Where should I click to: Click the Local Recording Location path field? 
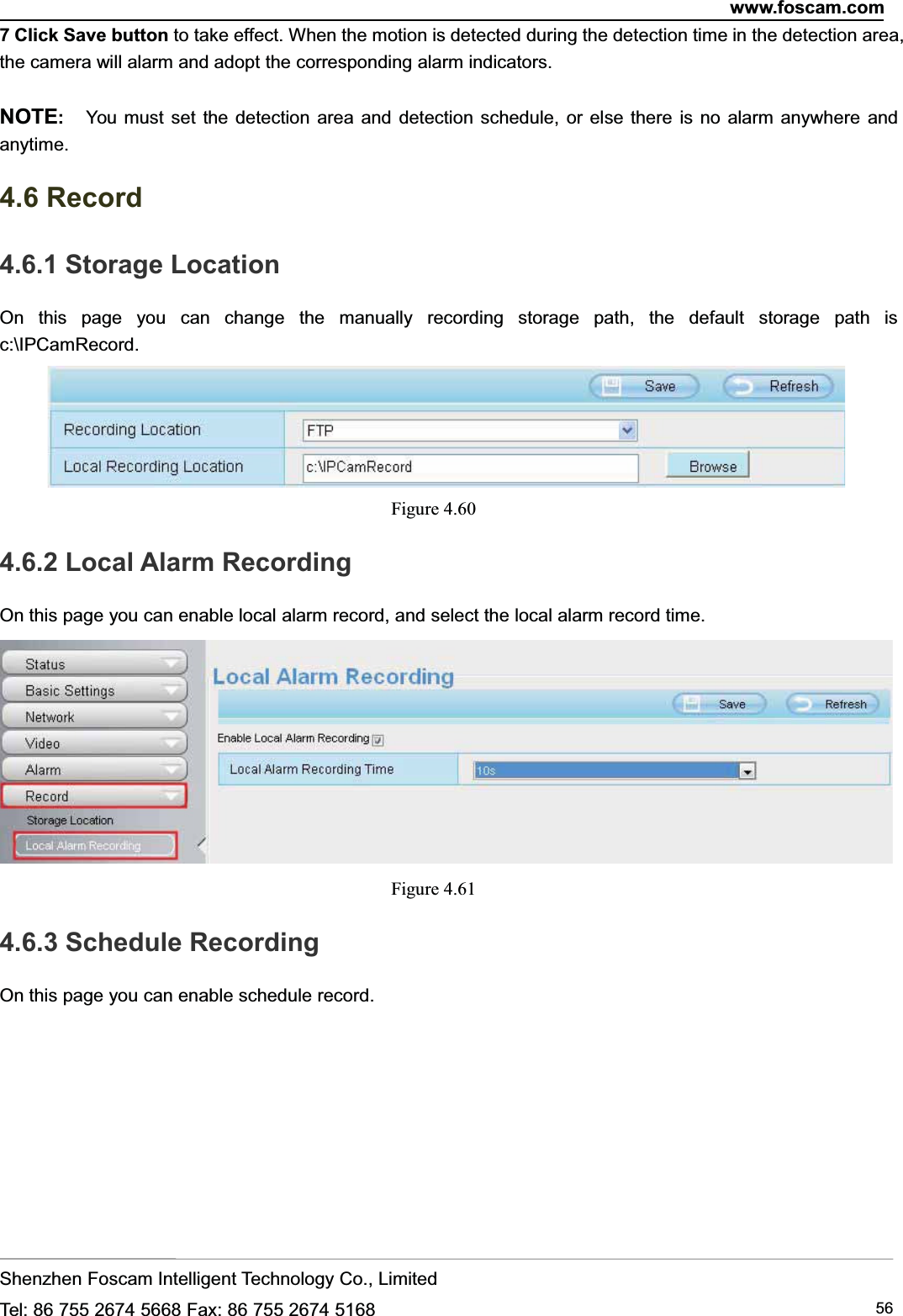[470, 467]
